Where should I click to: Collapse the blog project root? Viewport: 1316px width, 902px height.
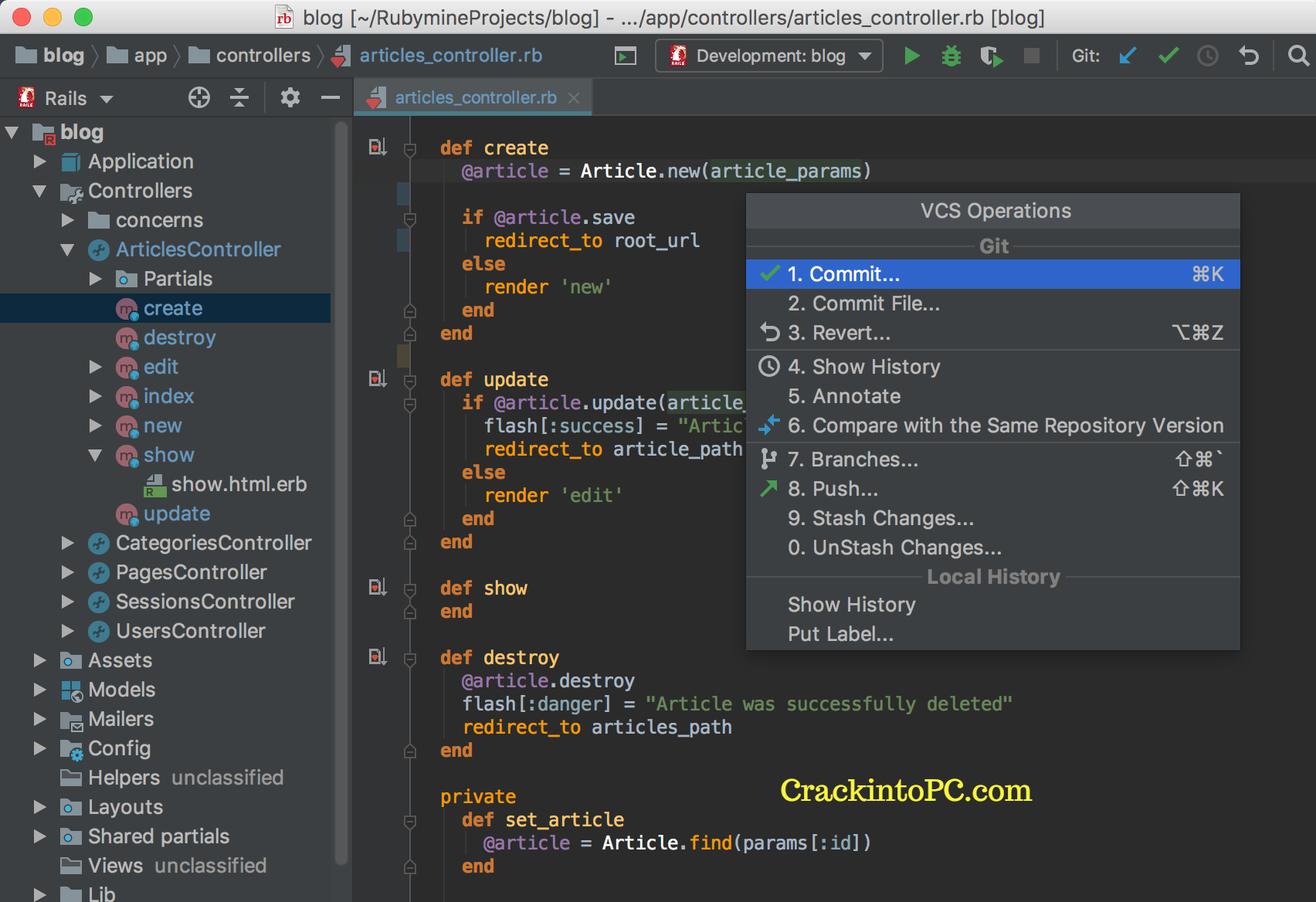tap(12, 132)
